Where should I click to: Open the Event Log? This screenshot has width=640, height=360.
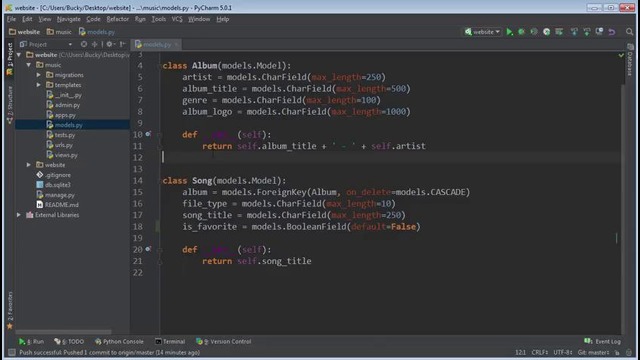tap(602, 341)
